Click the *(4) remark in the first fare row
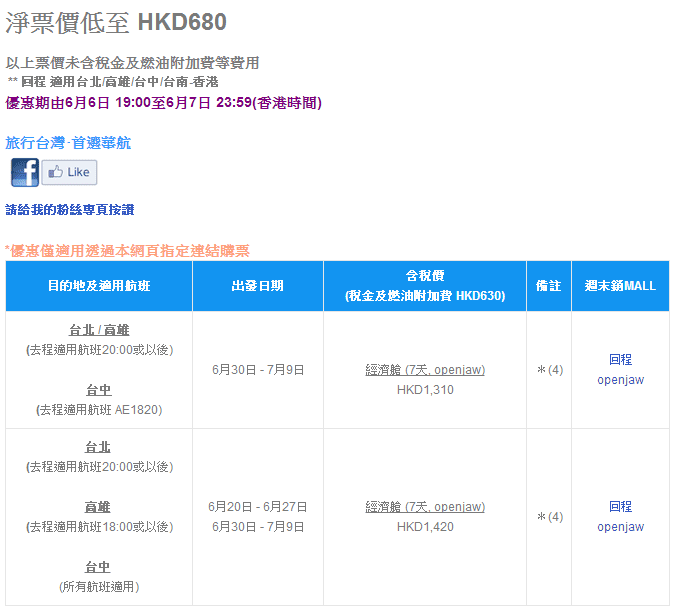The height and width of the screenshot is (608, 676). 549,370
